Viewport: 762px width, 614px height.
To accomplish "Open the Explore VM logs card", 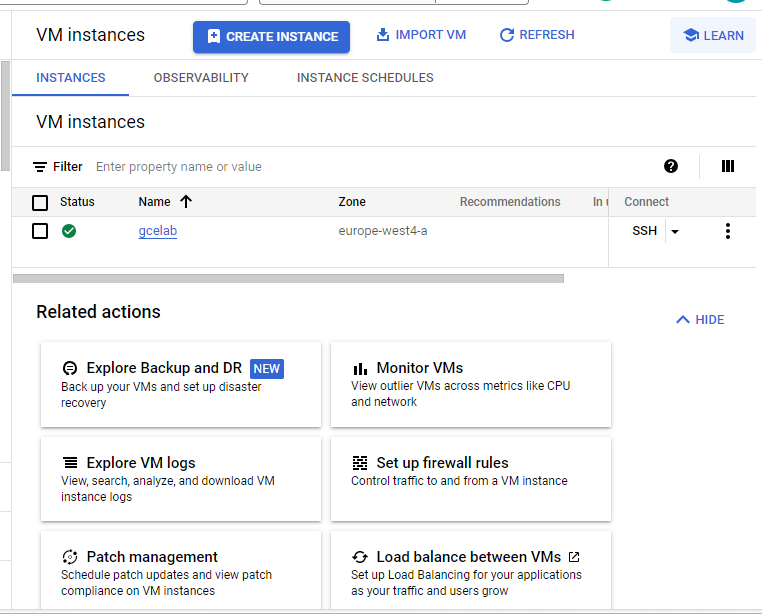I will pyautogui.click(x=181, y=479).
